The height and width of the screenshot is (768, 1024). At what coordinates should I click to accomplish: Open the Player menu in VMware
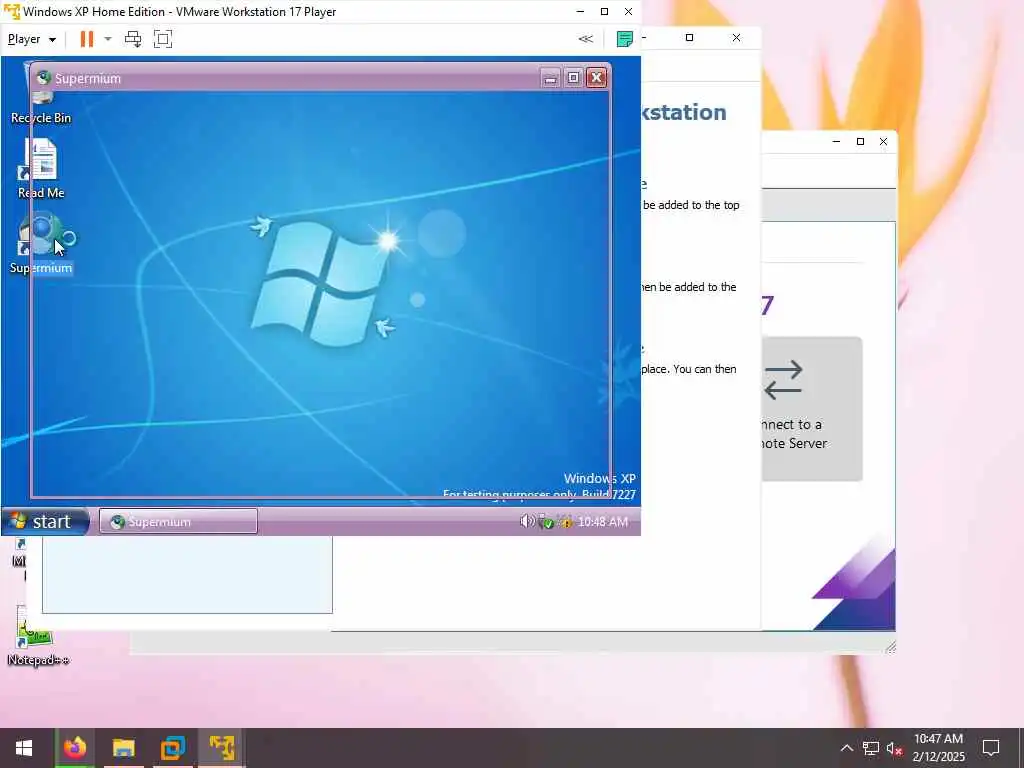pos(31,39)
